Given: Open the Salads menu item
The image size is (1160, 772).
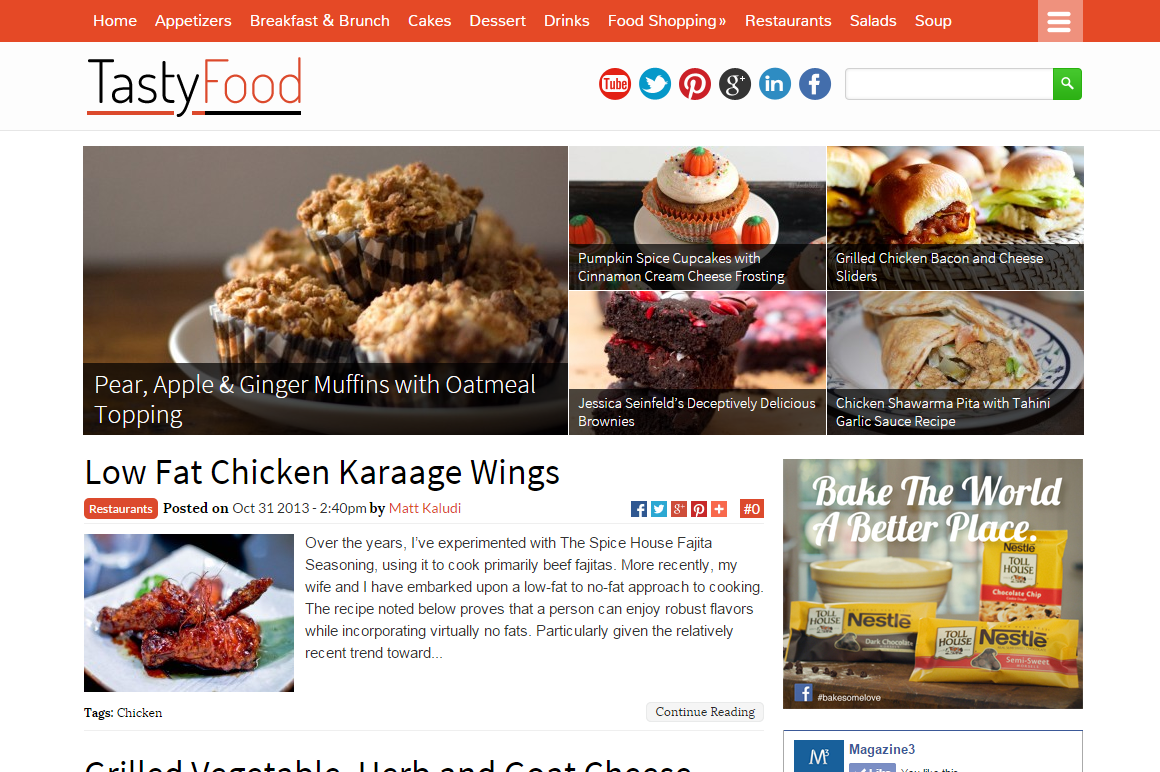Looking at the screenshot, I should (x=873, y=21).
